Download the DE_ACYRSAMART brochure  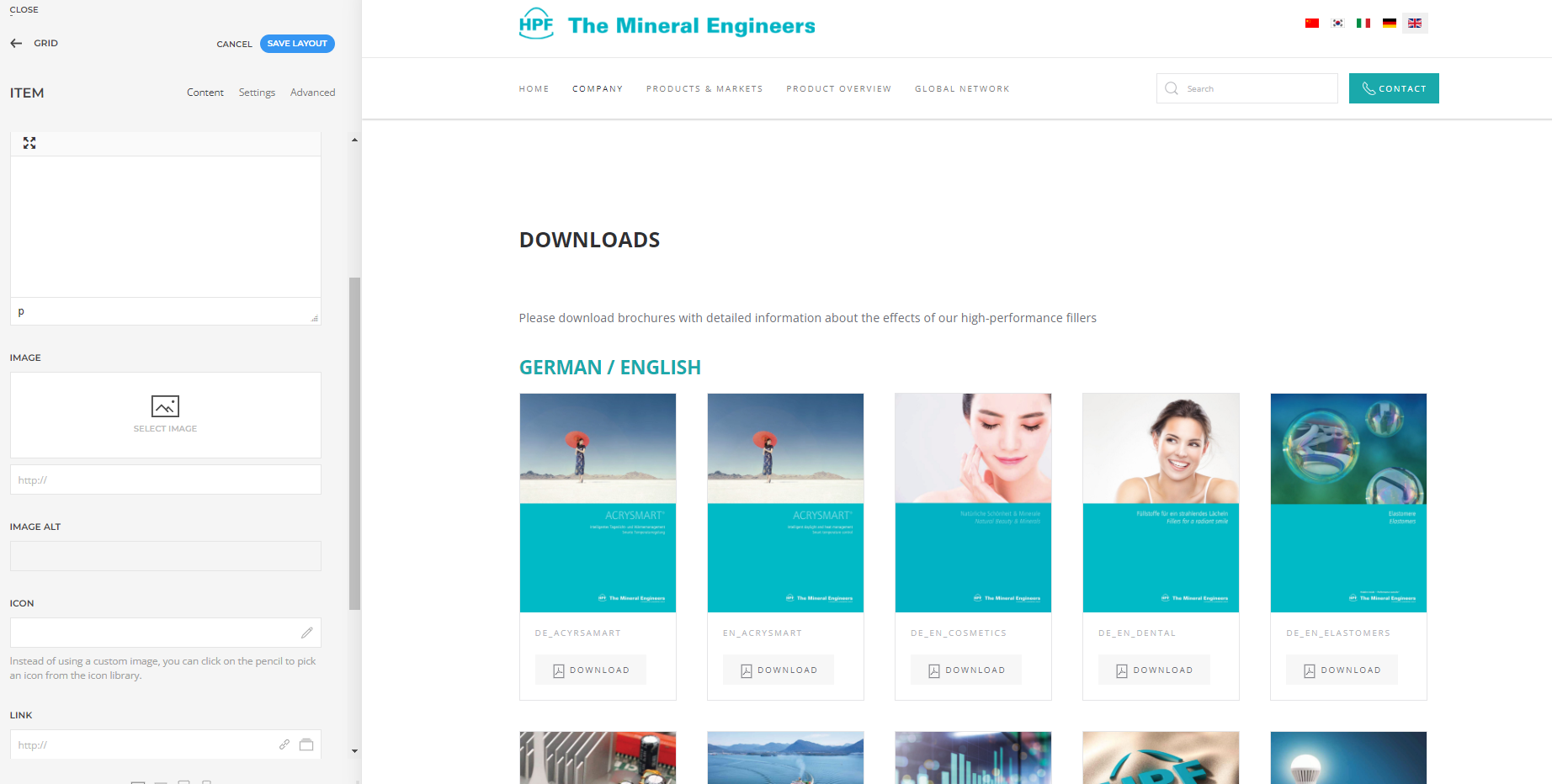click(591, 670)
